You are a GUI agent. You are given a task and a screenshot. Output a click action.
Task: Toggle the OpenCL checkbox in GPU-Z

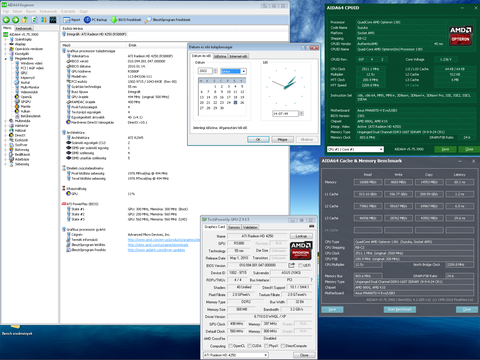230,346
